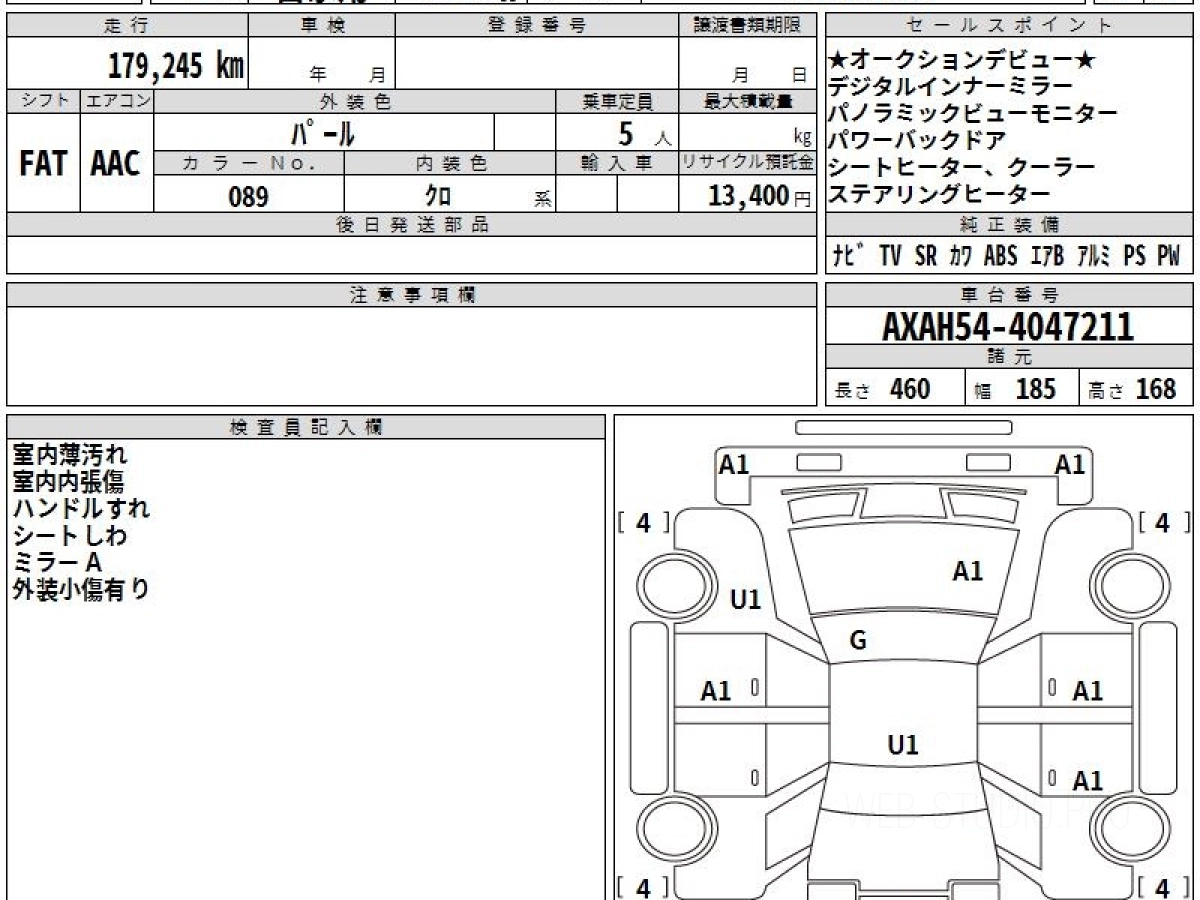This screenshot has width=1200, height=900.
Task: Click the A1 mark on the hood
Action: [968, 571]
